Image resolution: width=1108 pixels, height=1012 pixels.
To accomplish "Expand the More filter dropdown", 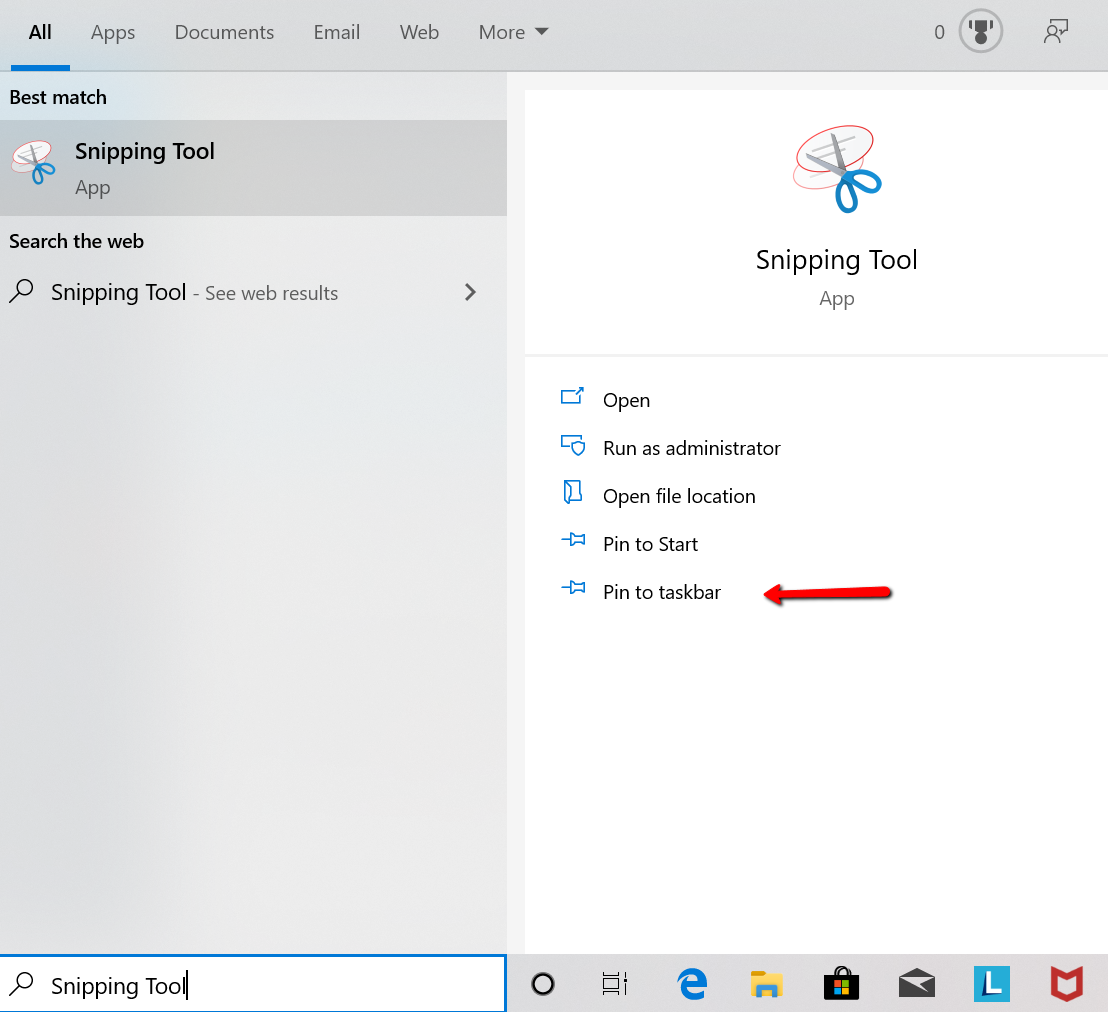I will point(513,32).
